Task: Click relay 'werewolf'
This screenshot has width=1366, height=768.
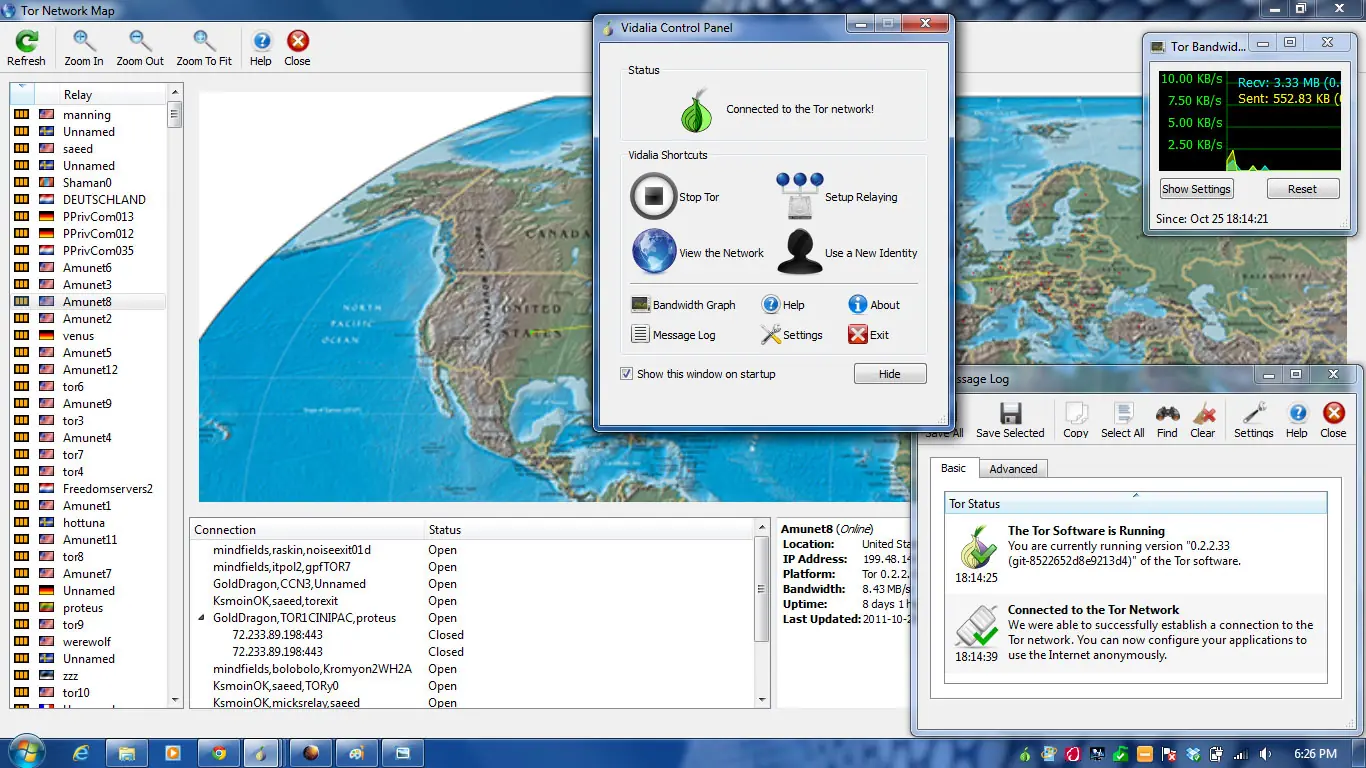Action: pos(88,642)
